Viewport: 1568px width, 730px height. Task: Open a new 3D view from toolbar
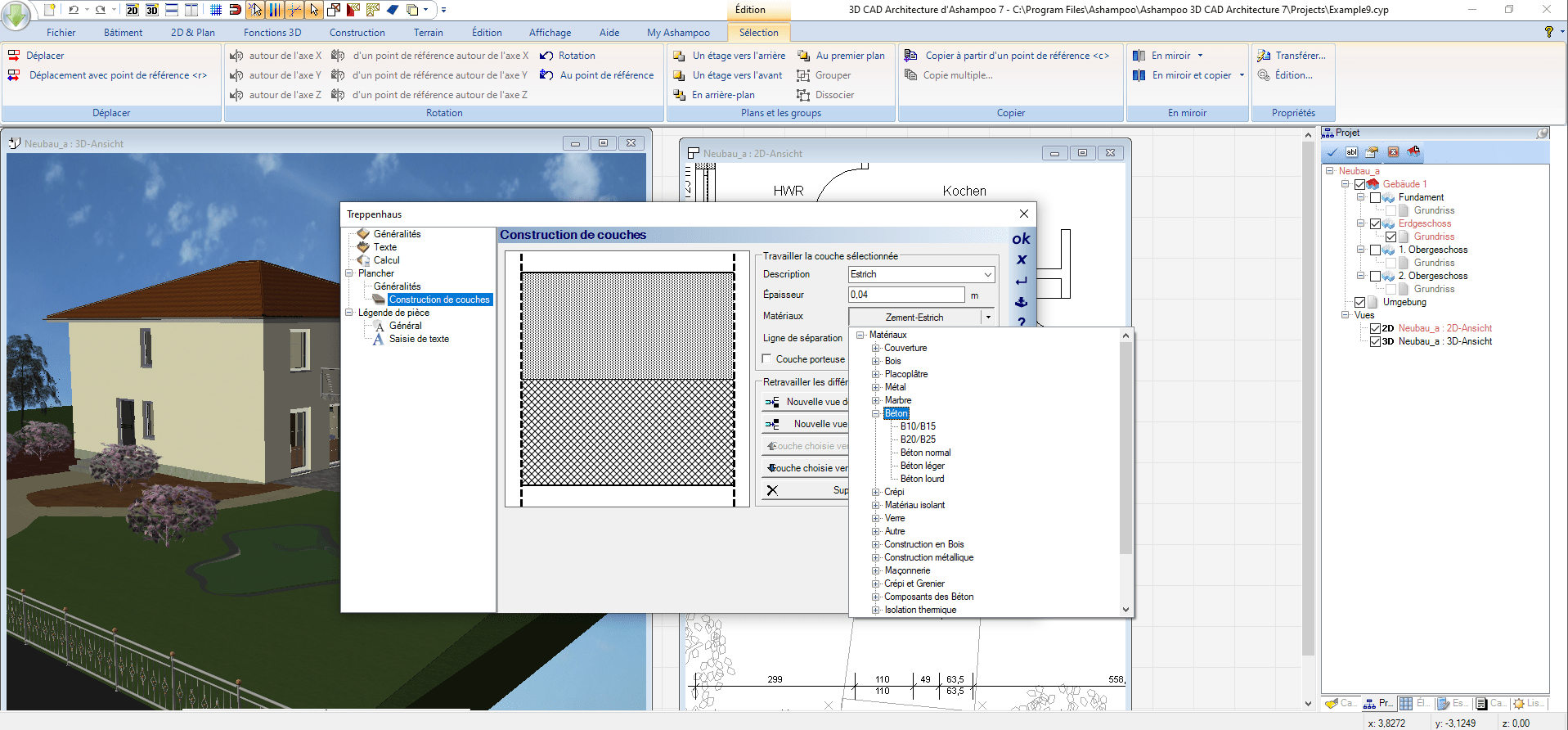(x=152, y=10)
